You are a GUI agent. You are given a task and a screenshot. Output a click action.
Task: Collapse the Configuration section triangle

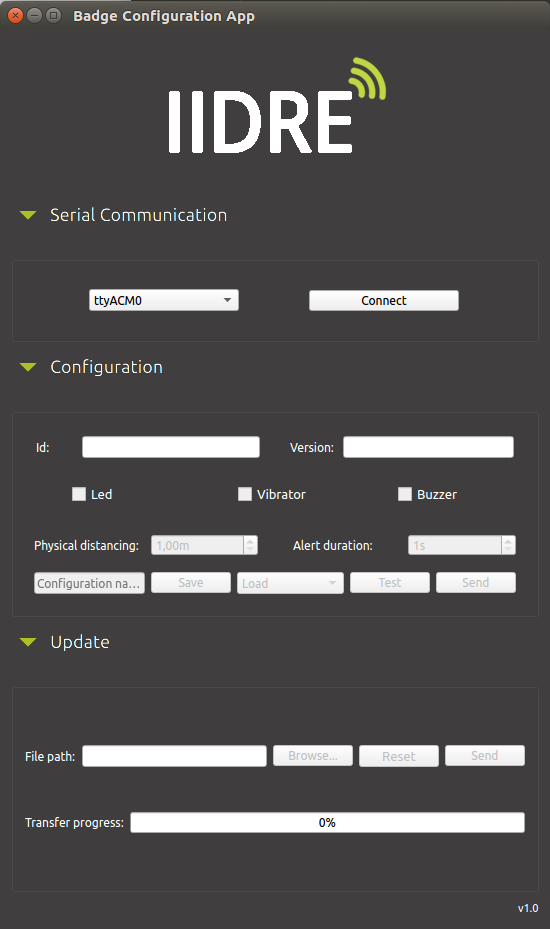pyautogui.click(x=28, y=367)
